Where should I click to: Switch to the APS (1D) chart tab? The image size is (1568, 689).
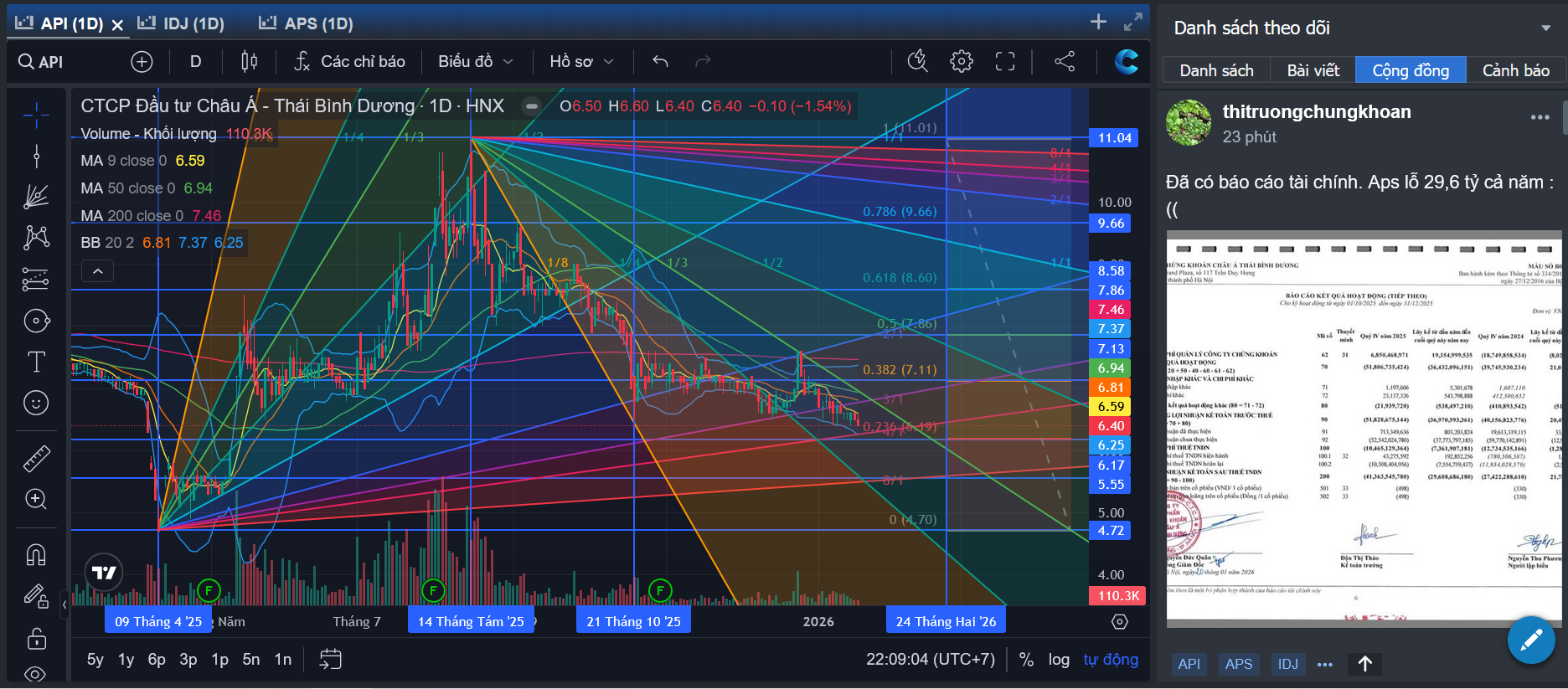click(x=306, y=23)
